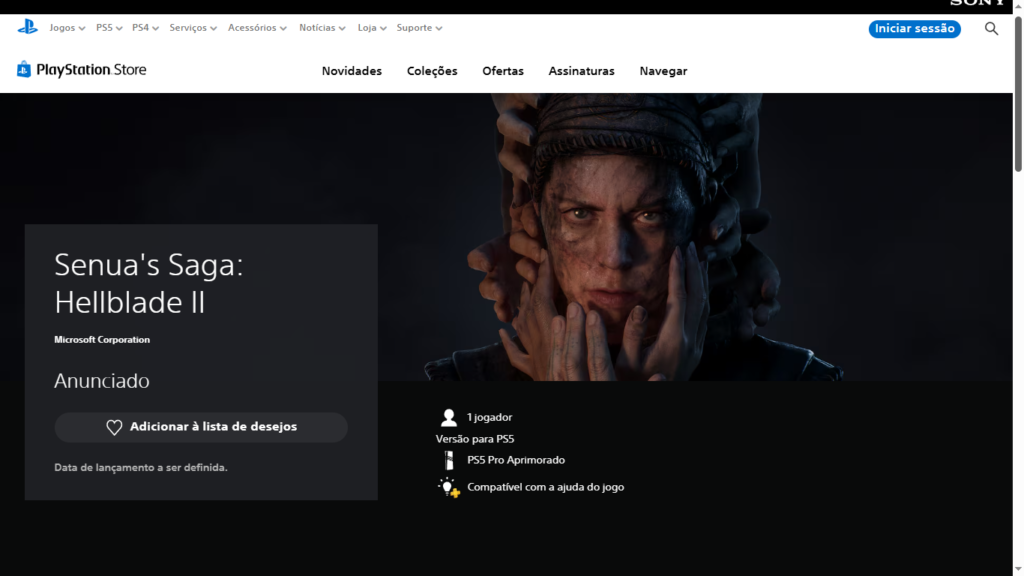Open the search magnifier icon
1024x576 pixels.
pos(991,29)
